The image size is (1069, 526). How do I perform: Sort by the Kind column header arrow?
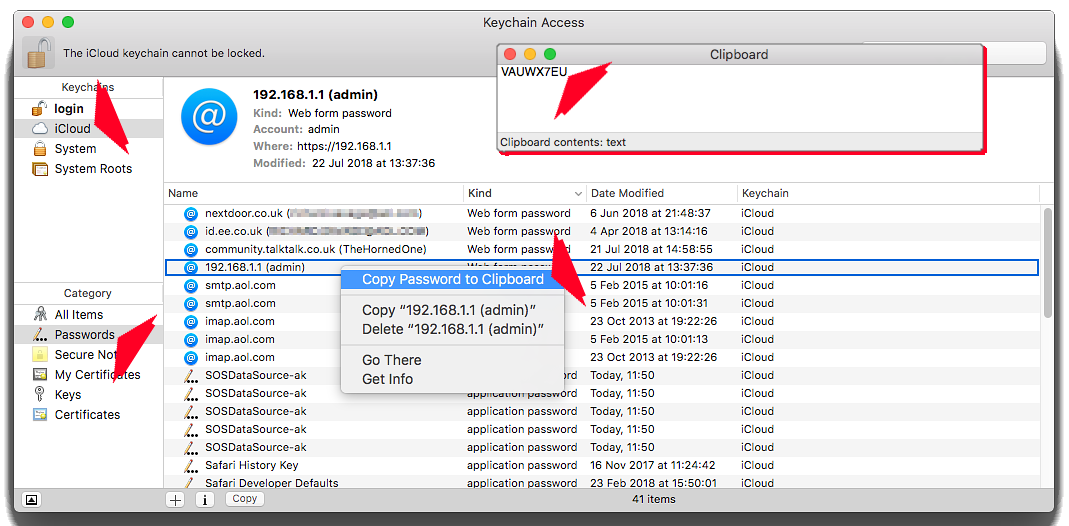tap(578, 193)
